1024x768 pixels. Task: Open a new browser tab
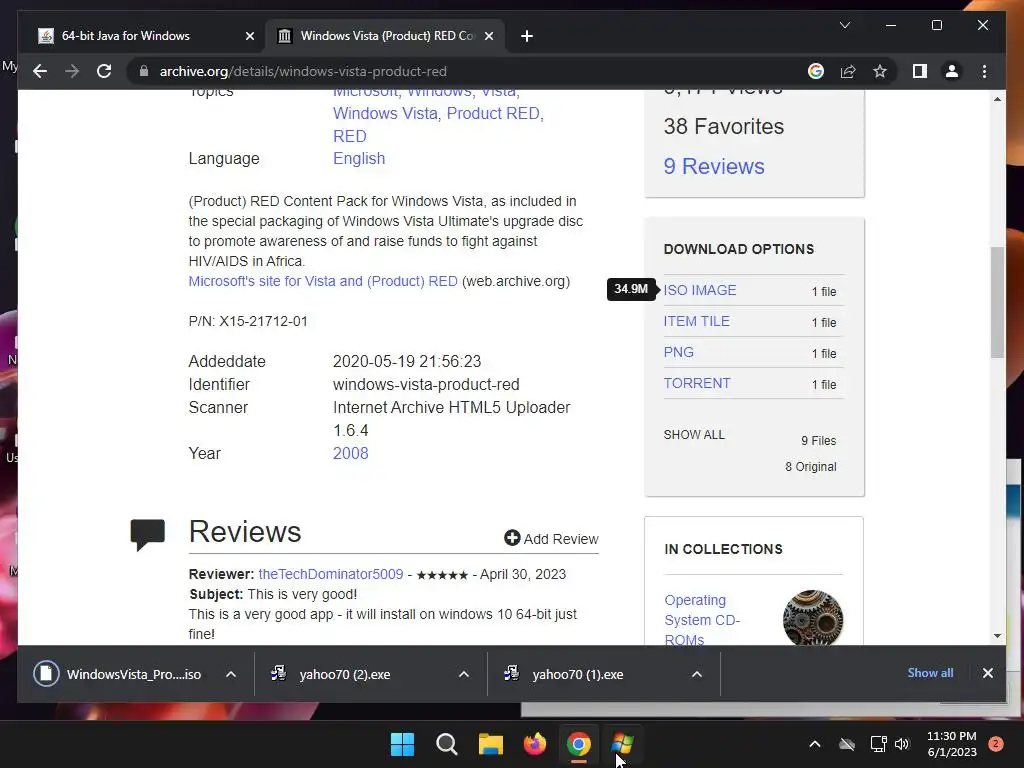click(x=527, y=36)
